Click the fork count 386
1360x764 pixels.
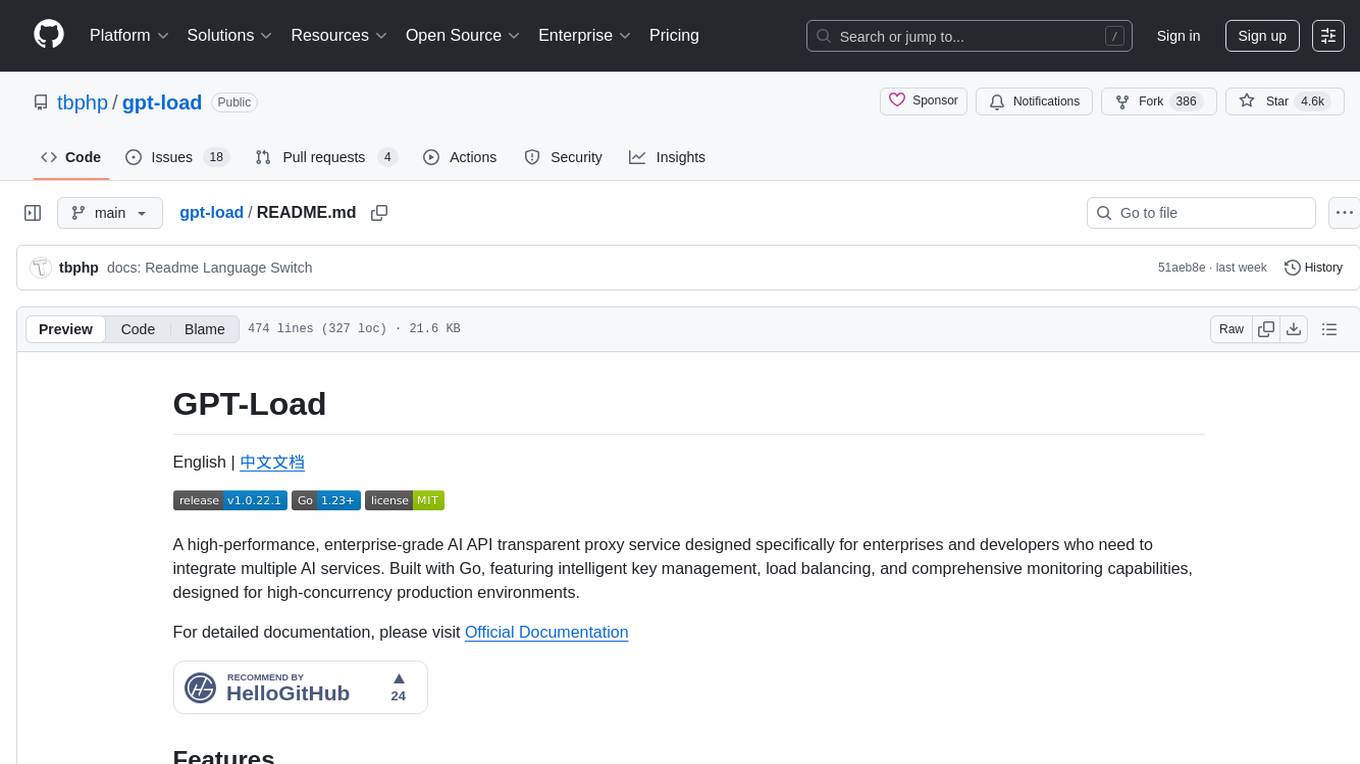[1186, 101]
